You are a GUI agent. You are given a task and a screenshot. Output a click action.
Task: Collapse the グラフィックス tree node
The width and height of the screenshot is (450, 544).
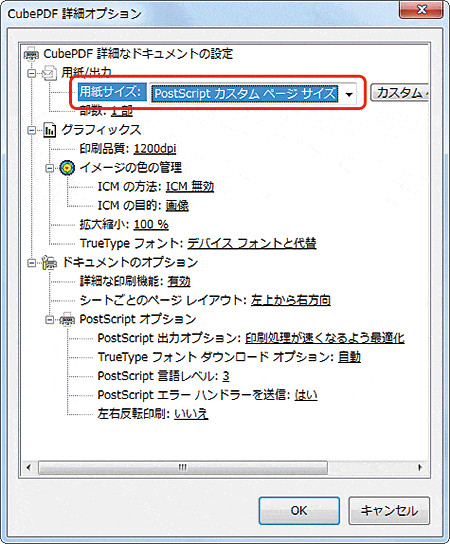(x=32, y=130)
